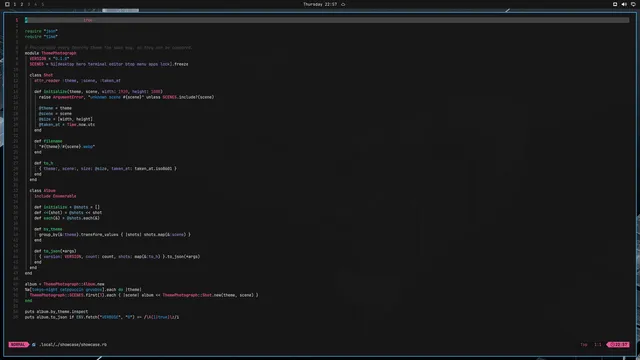Place the cursor on require "json"
The image size is (640, 360).
41,31
